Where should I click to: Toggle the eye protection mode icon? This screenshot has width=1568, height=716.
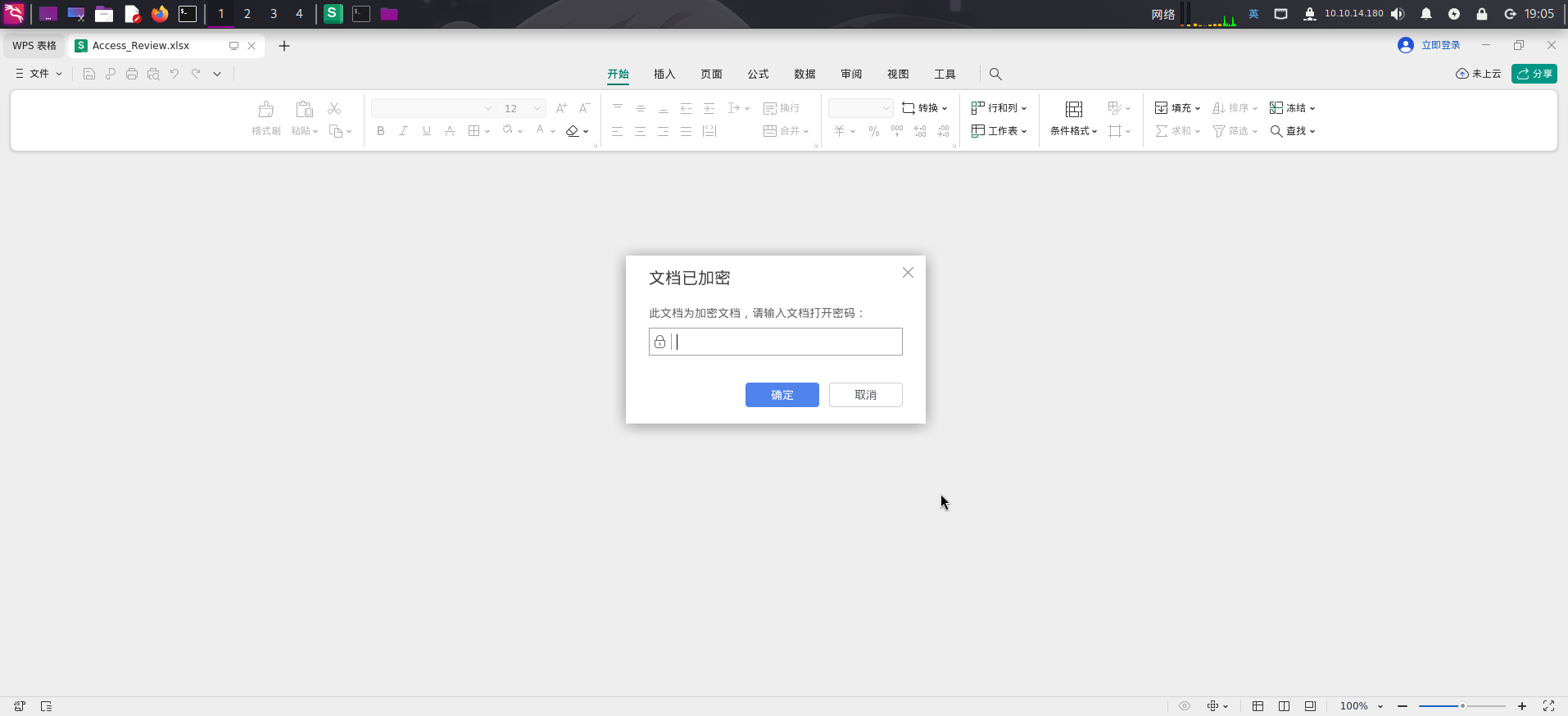1185,706
